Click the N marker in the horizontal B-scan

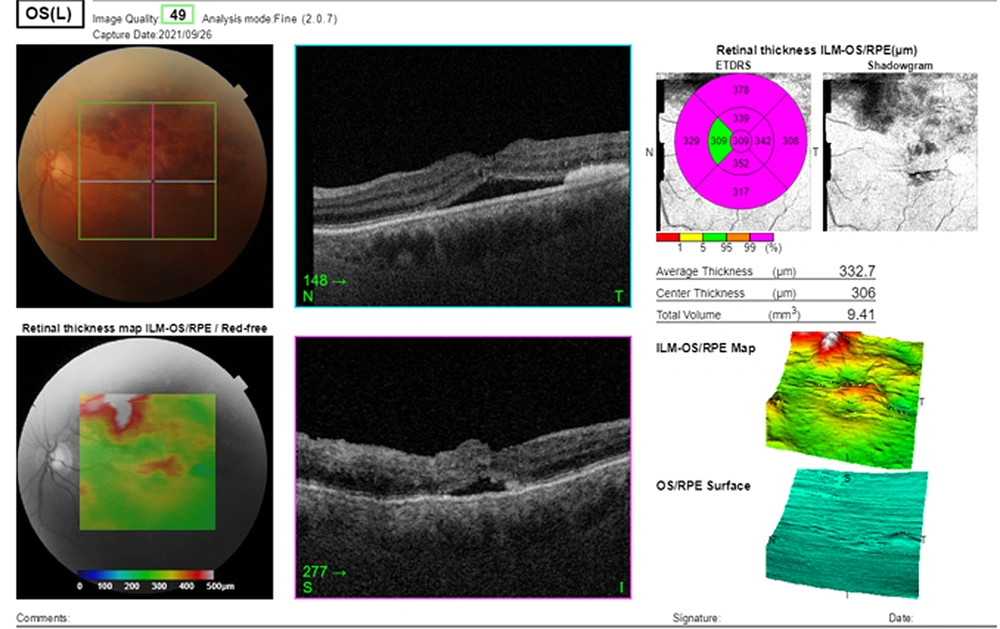tap(308, 297)
